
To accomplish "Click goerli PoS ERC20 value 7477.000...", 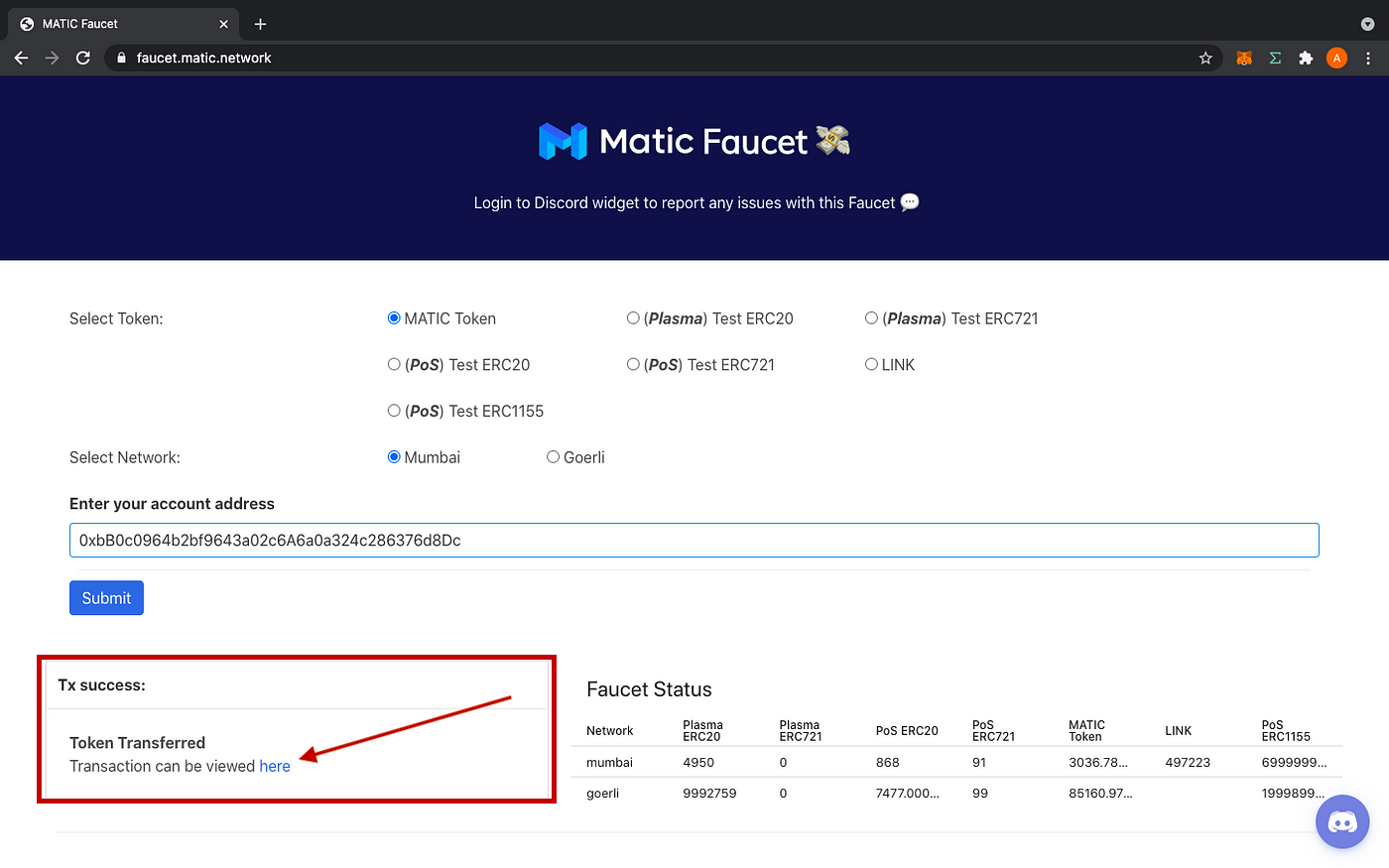I will pos(908,794).
